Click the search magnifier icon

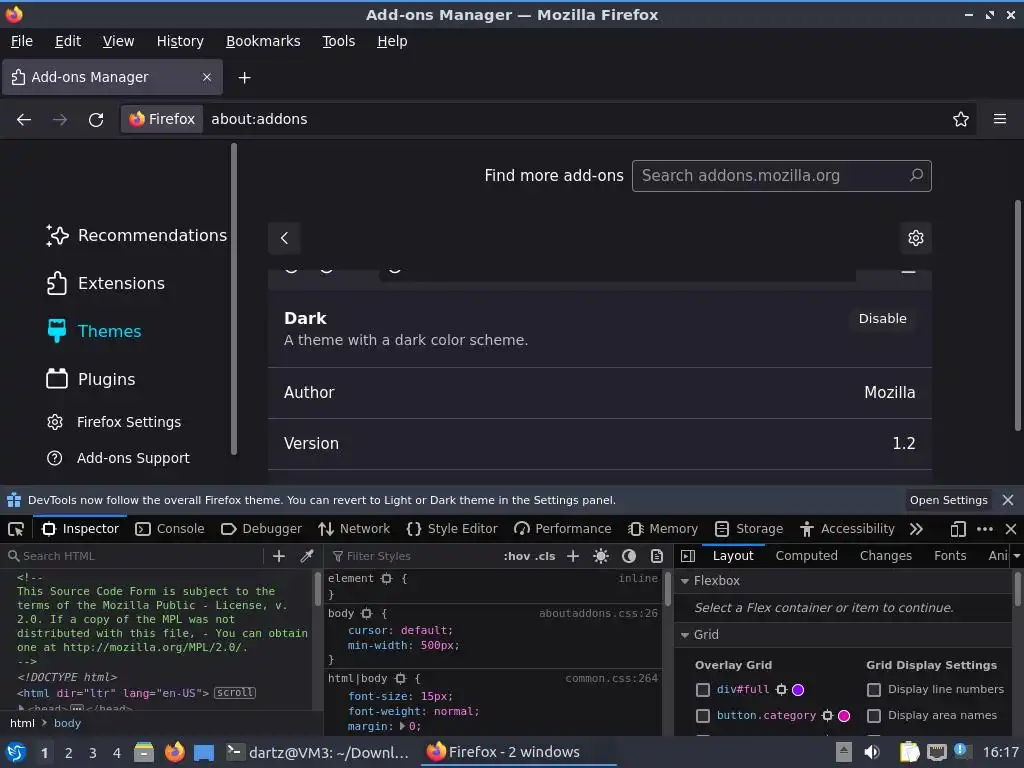pyautogui.click(x=916, y=176)
